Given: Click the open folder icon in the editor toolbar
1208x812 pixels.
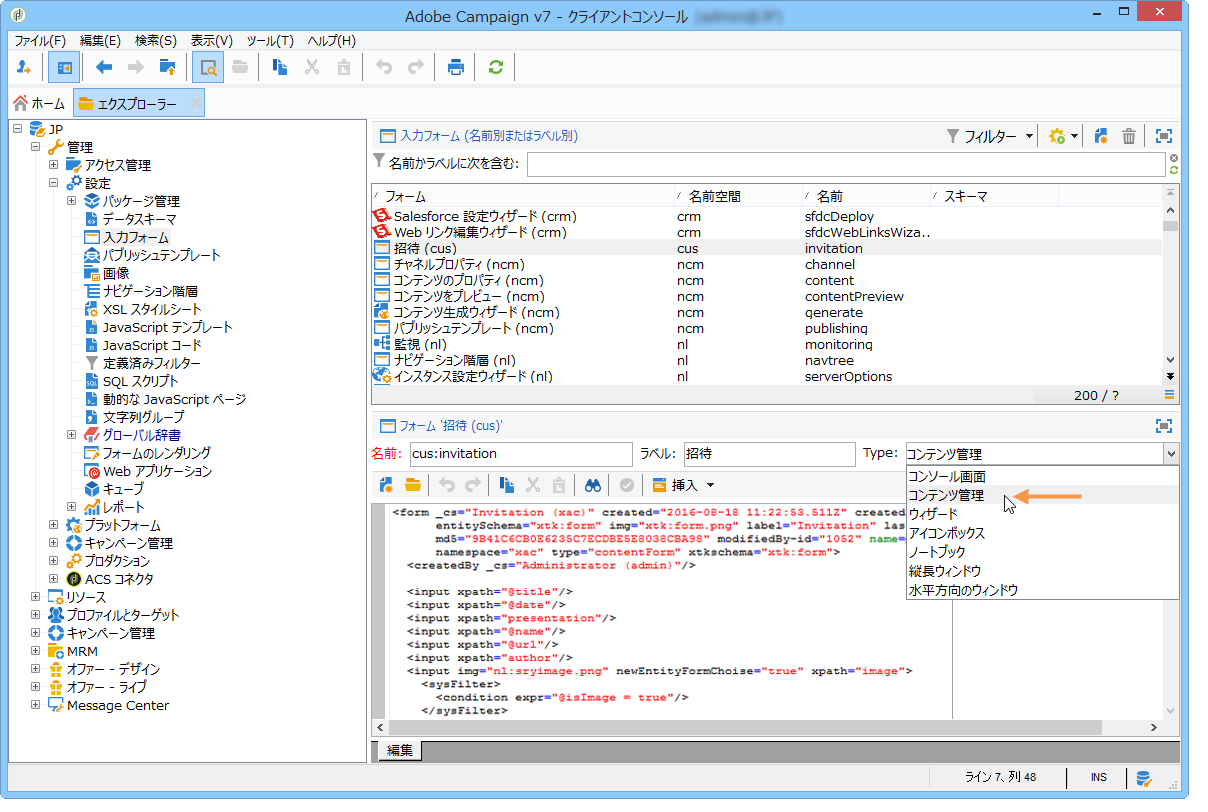Looking at the screenshot, I should (412, 485).
